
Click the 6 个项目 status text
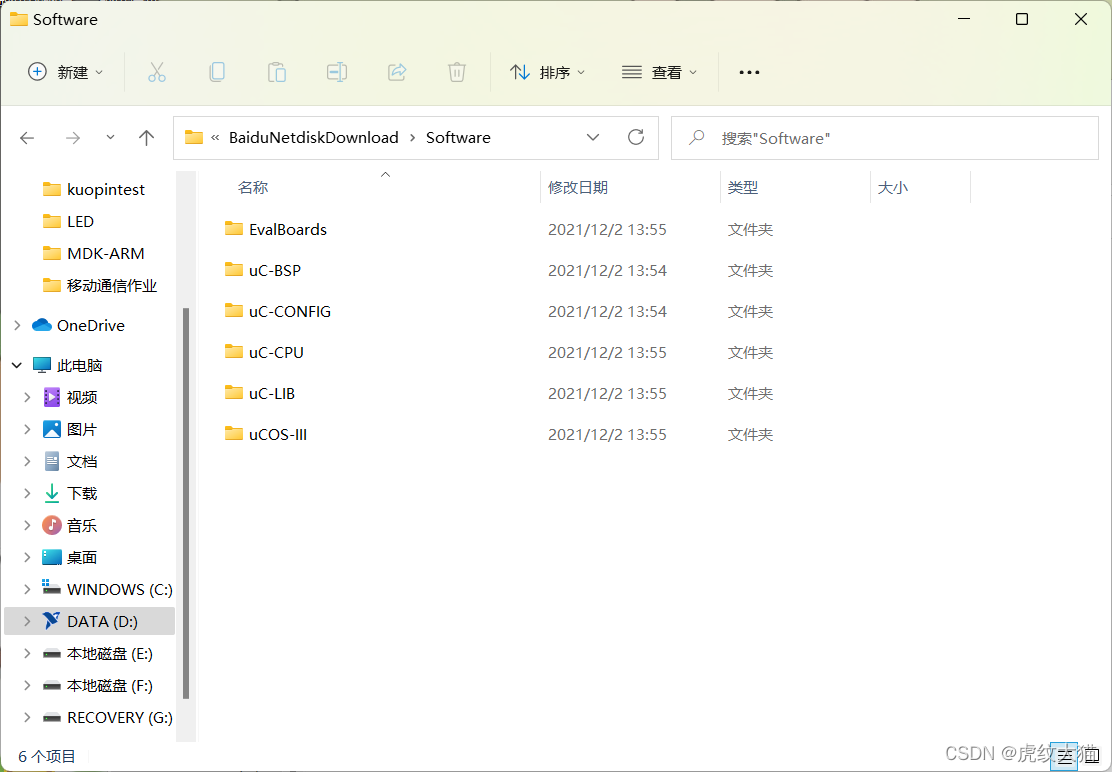coord(47,756)
